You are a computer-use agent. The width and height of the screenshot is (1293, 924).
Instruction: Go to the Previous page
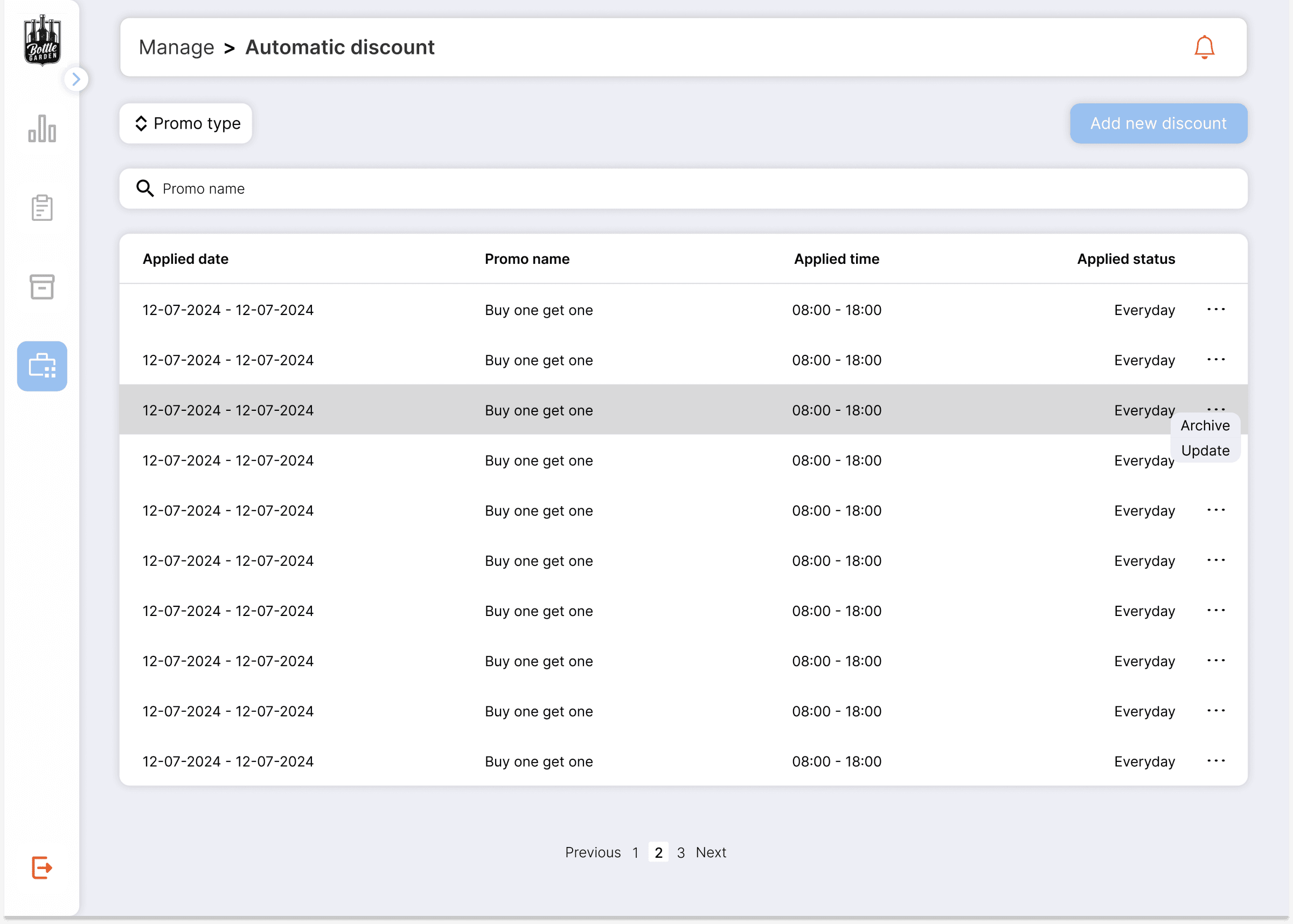tap(593, 852)
